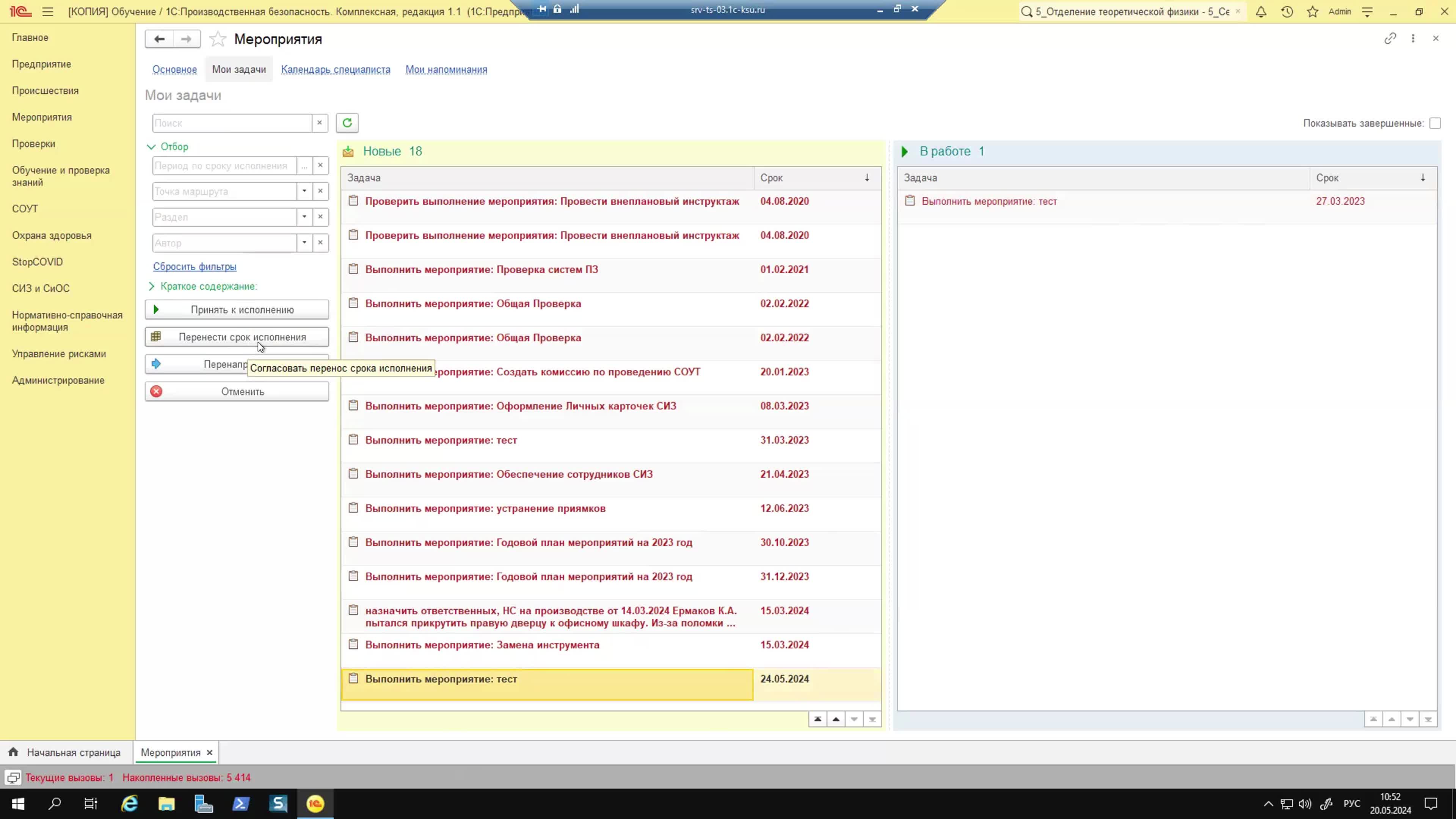Go back with the left arrow

[159, 39]
